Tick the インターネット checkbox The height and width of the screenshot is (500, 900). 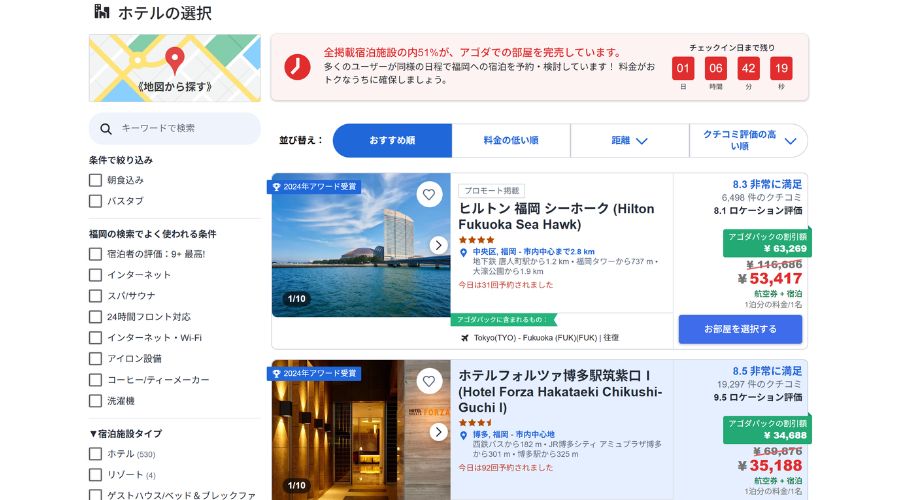click(95, 275)
